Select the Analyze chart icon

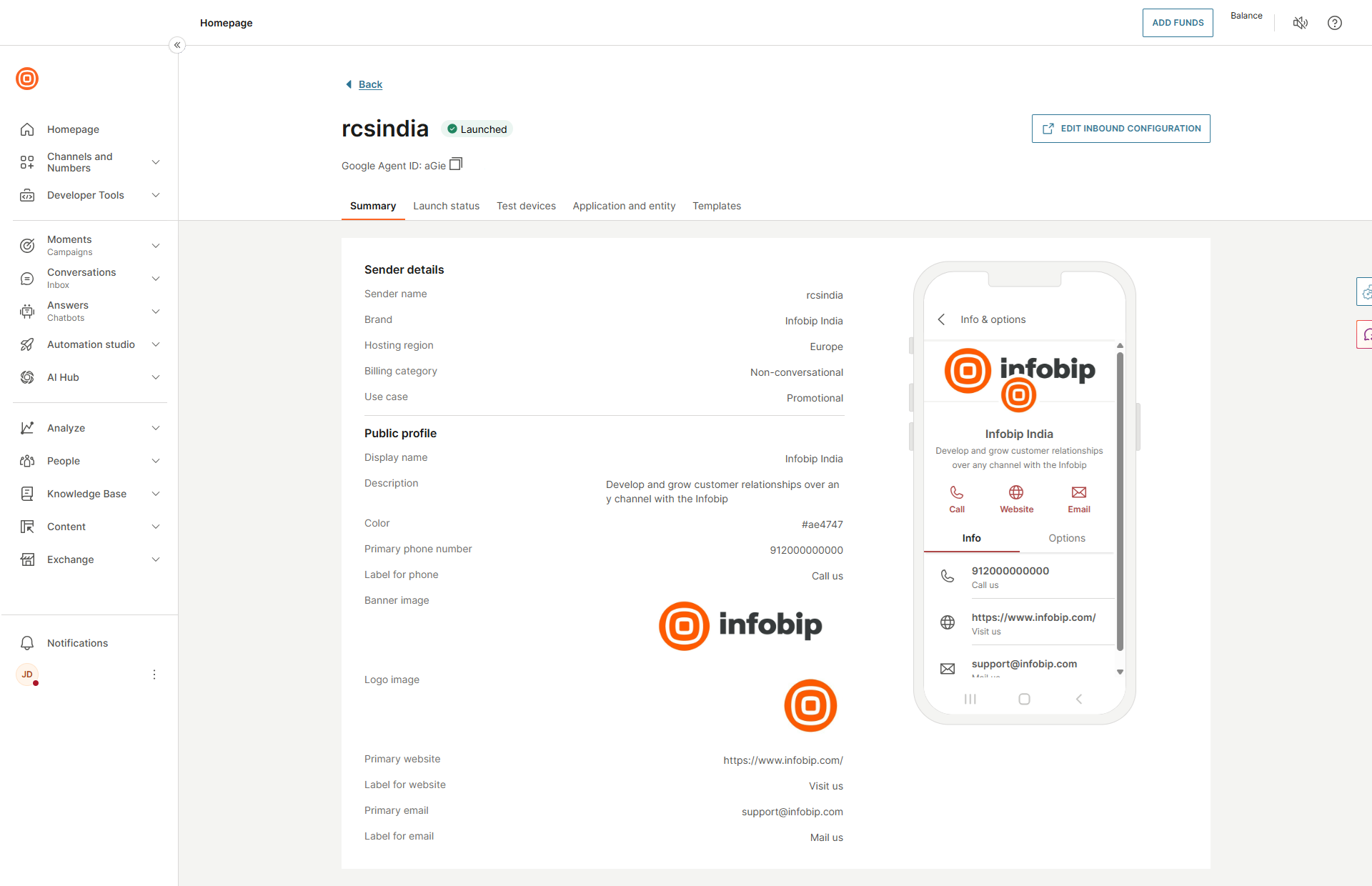click(27, 427)
